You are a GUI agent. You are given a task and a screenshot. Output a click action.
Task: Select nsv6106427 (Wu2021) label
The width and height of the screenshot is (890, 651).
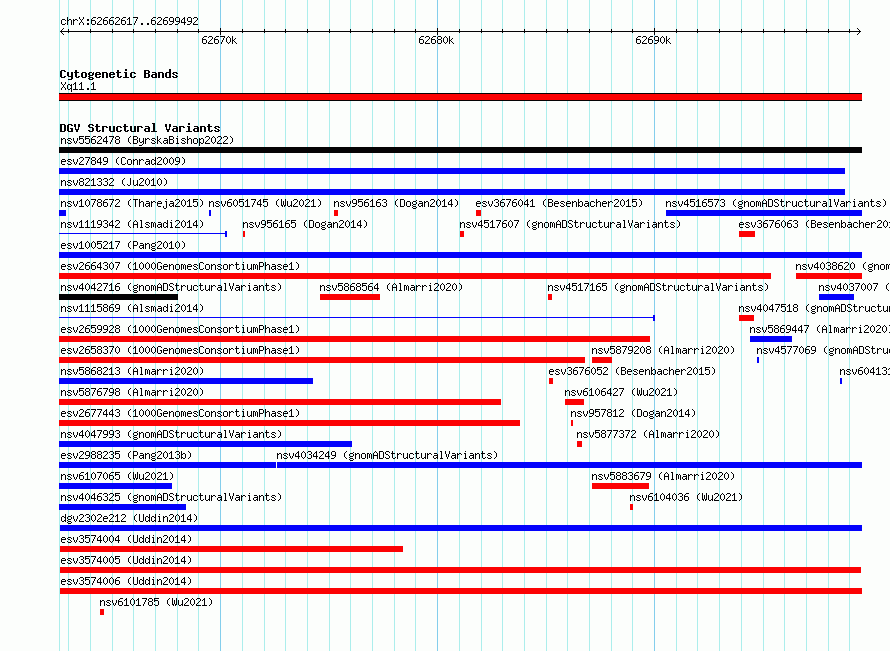621,392
